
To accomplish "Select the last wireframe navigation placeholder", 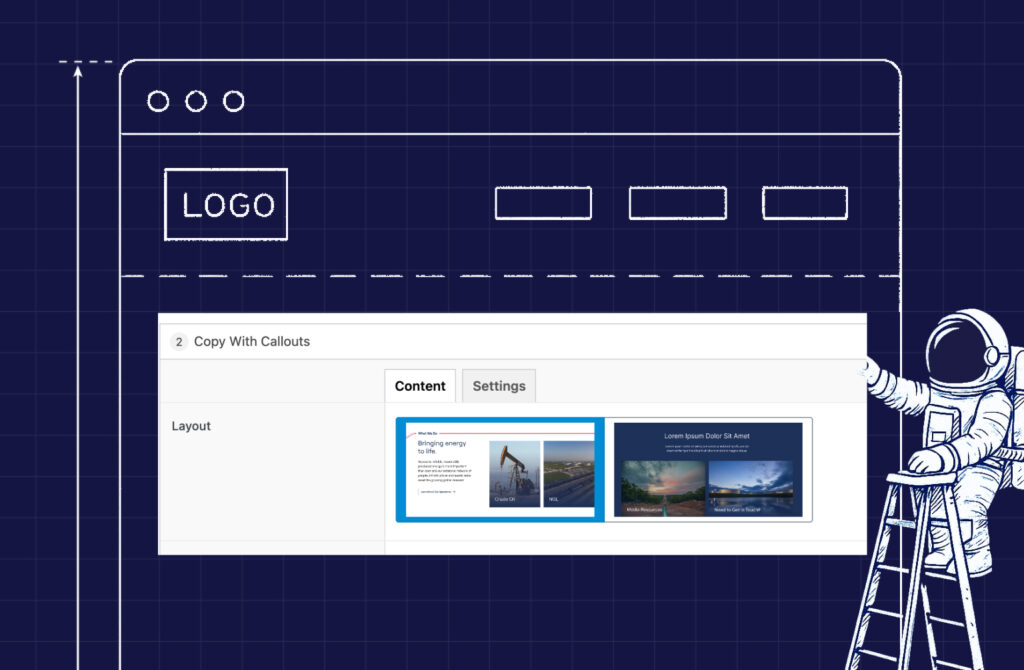I will [804, 203].
